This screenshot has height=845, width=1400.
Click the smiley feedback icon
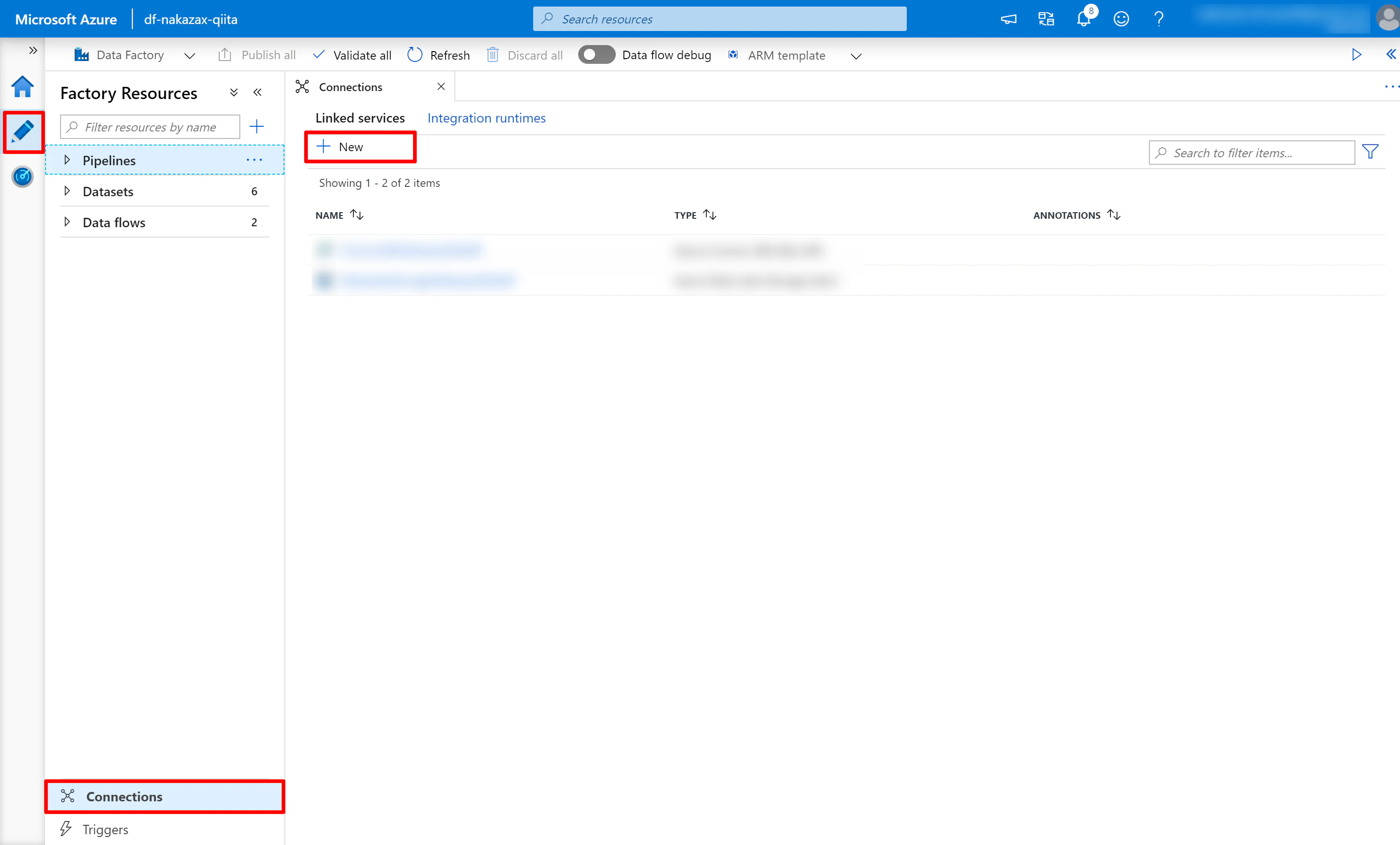(1121, 19)
